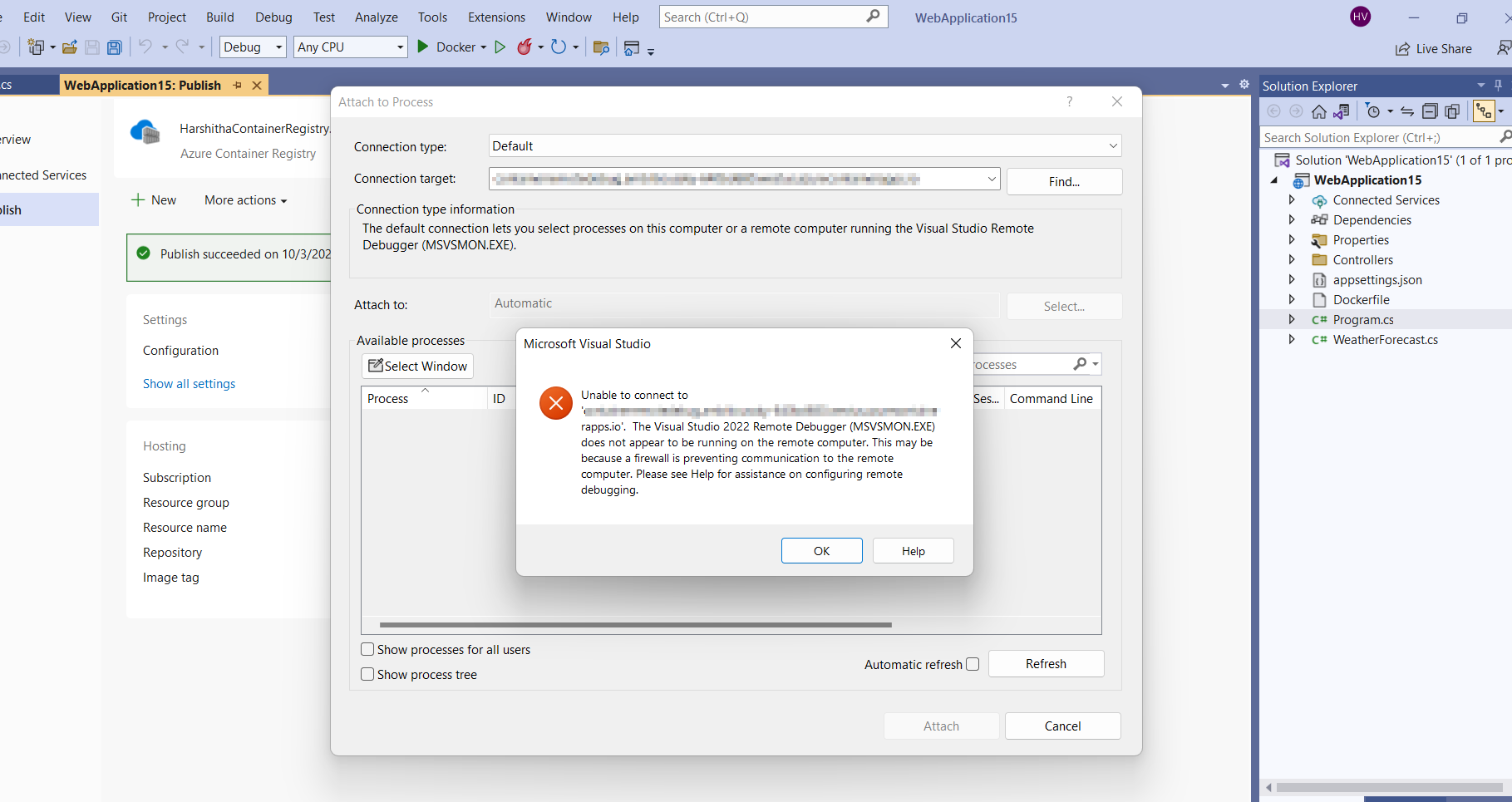This screenshot has height=802, width=1512.
Task: Collapse the WebApplication15 project node
Action: point(1274,180)
